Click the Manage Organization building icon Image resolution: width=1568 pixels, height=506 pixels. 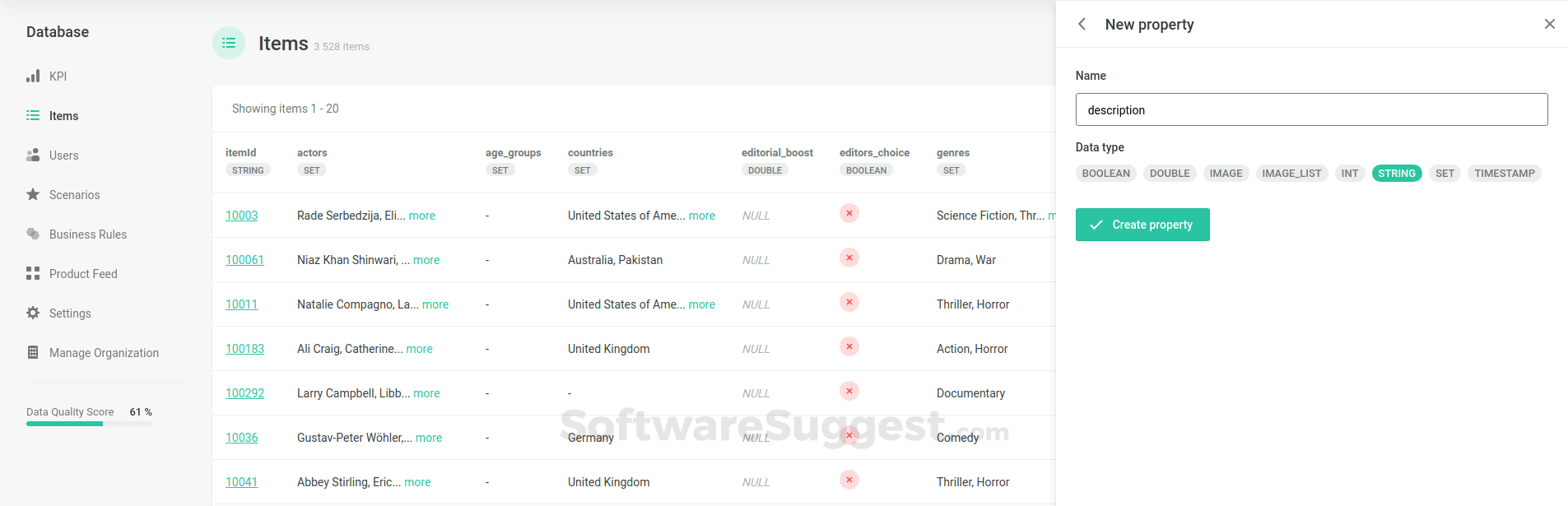tap(33, 353)
